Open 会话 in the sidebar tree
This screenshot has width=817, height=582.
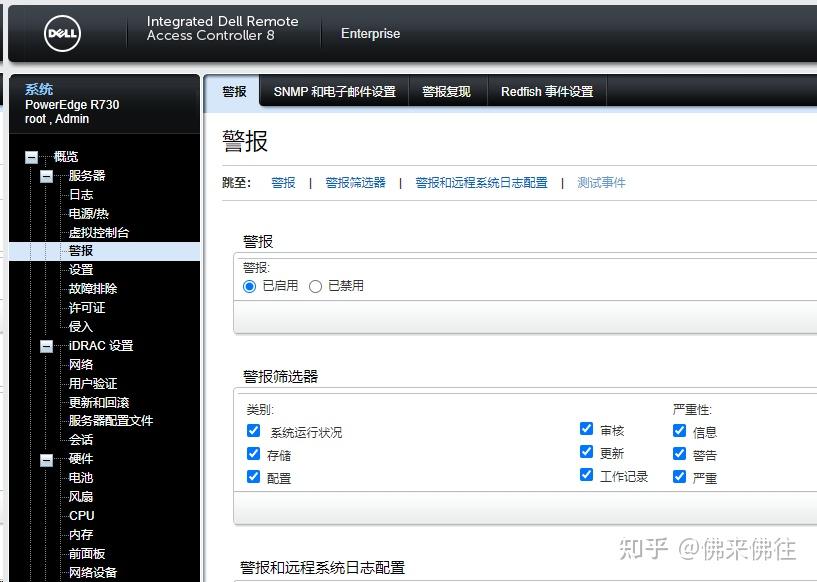click(x=81, y=440)
